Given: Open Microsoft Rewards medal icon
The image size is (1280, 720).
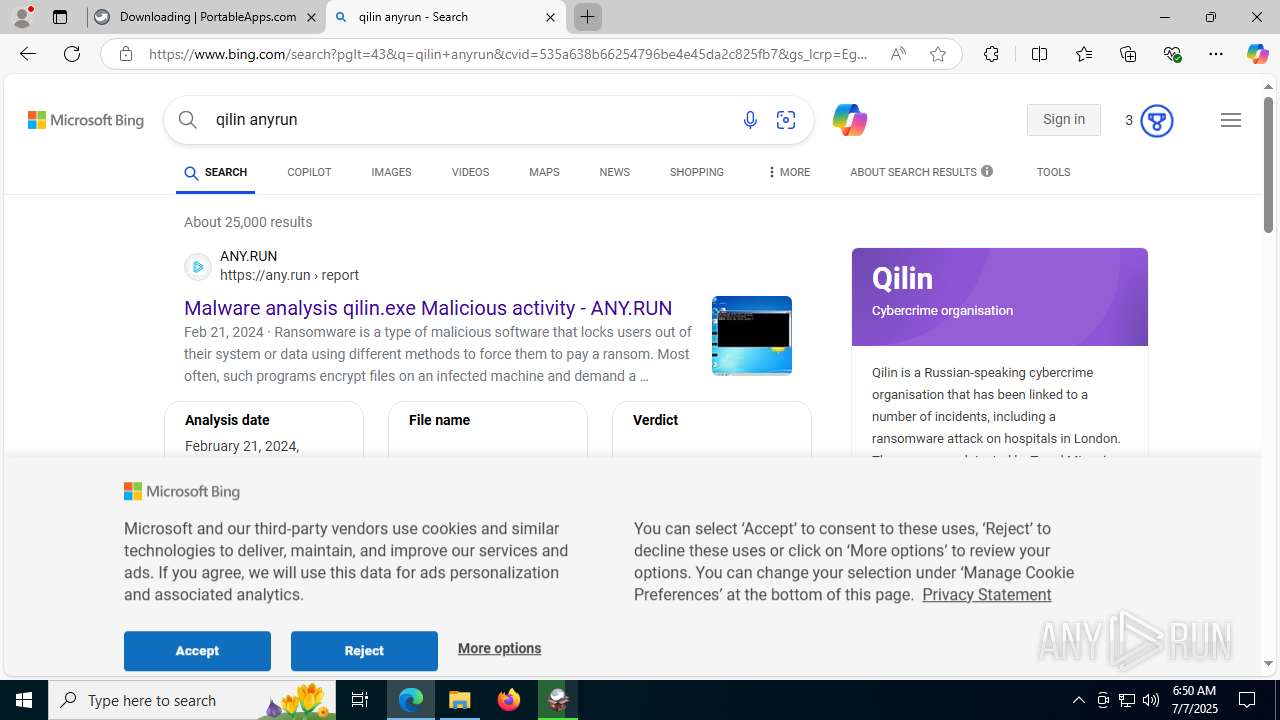Looking at the screenshot, I should click(x=1157, y=121).
